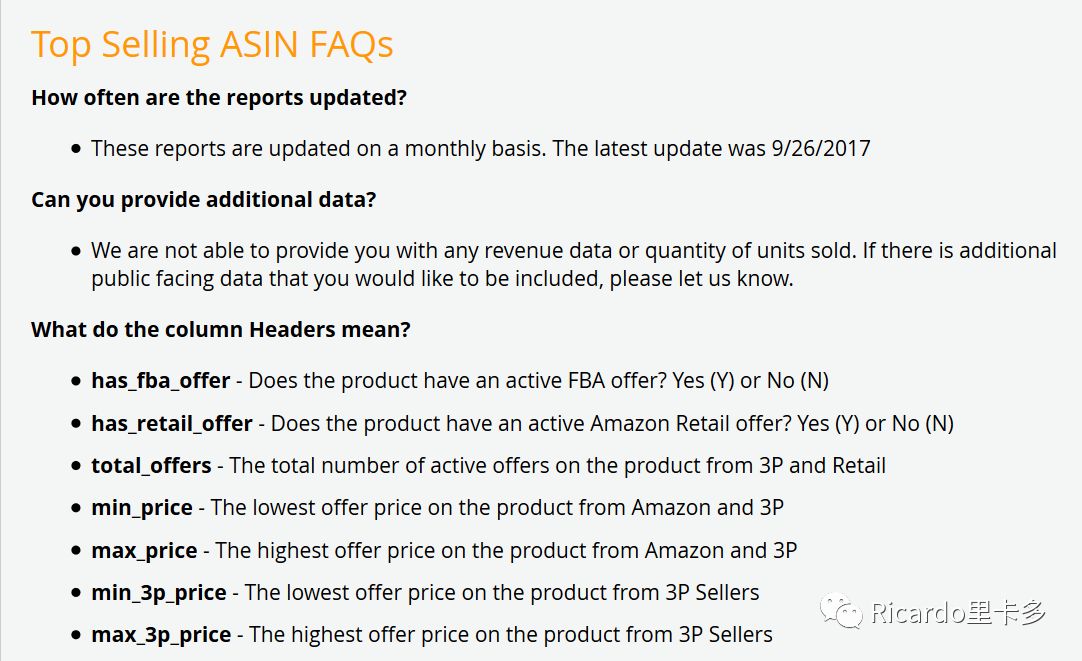Click the max_3p_price term
Screen dimensions: 1082x661
pyautogui.click(x=161, y=635)
